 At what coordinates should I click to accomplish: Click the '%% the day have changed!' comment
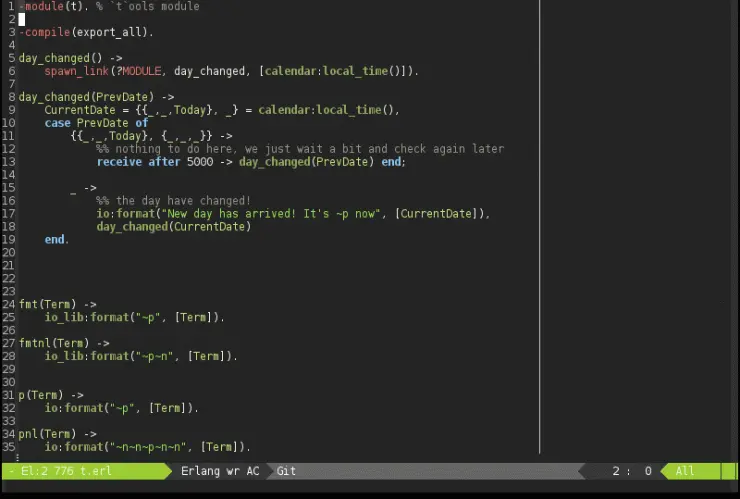coord(174,201)
